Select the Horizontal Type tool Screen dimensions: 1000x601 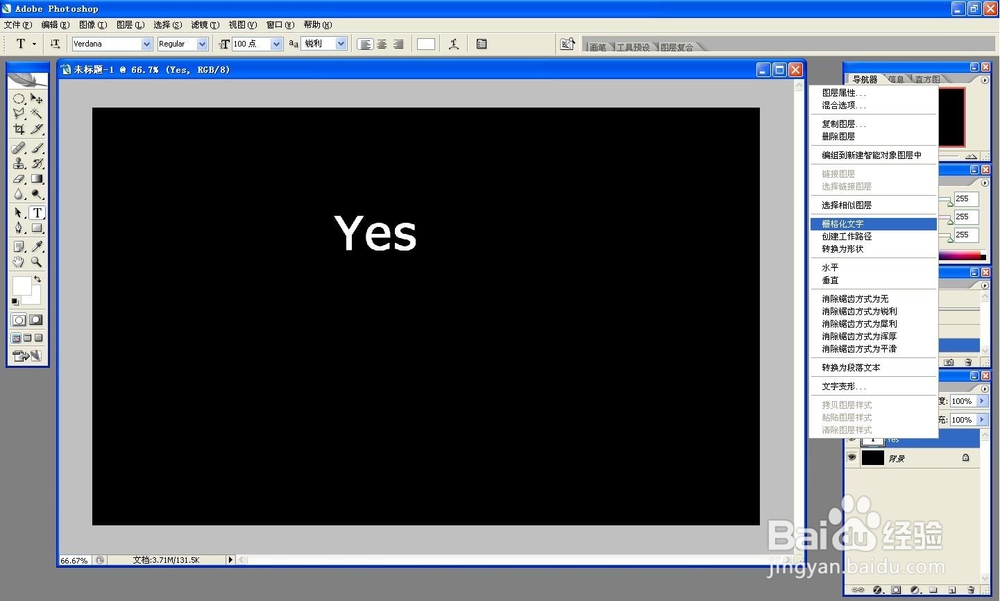[x=36, y=212]
